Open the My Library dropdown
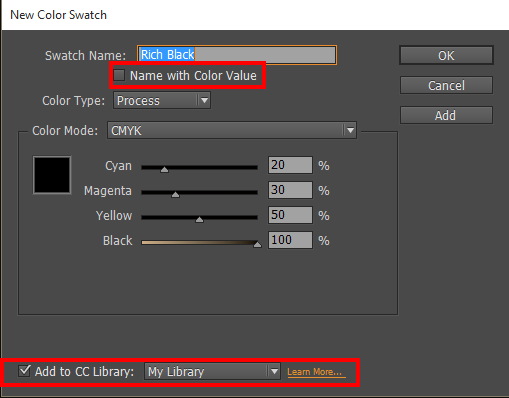The height and width of the screenshot is (398, 509). [x=212, y=371]
